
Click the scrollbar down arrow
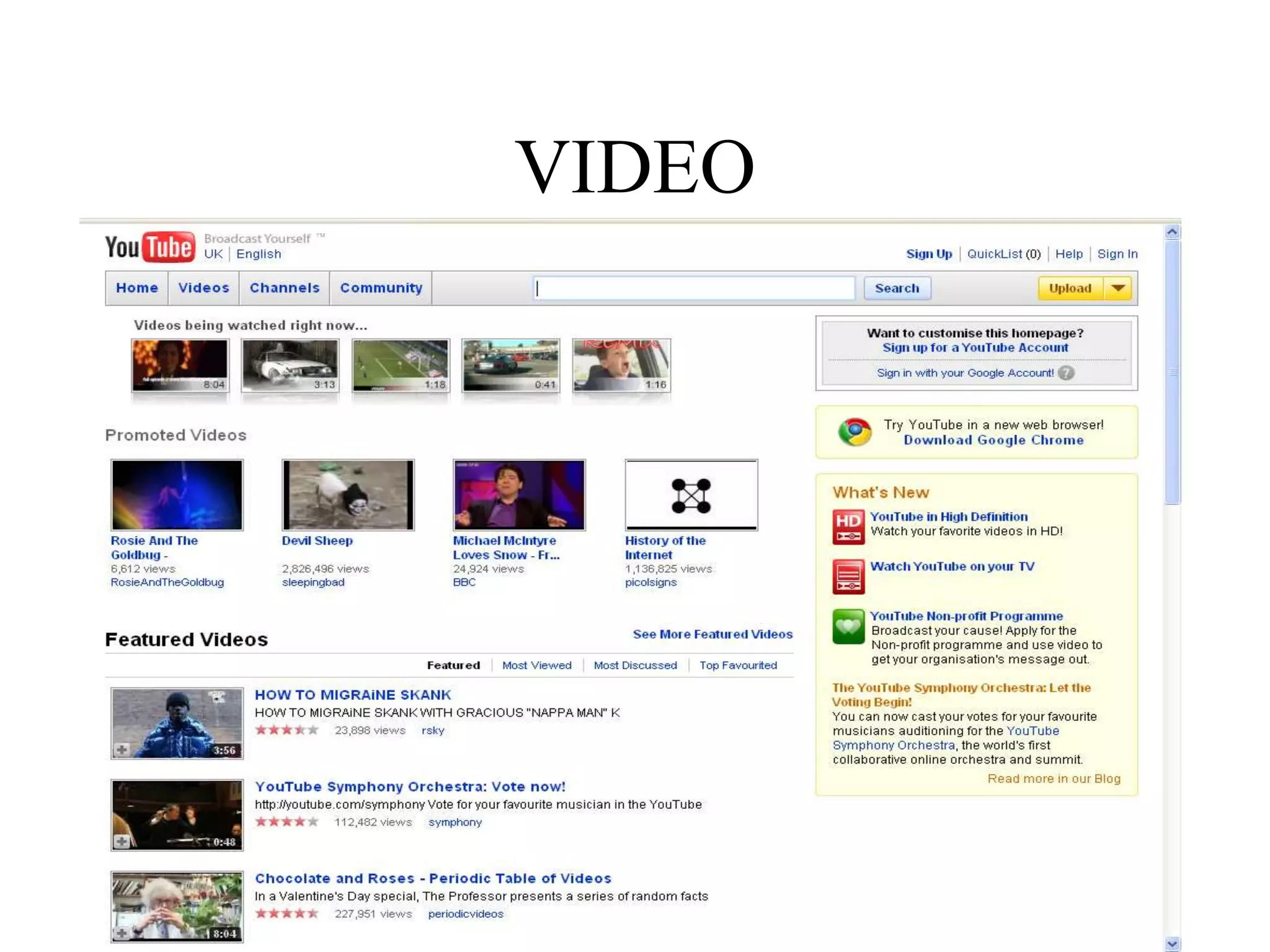coord(1171,943)
